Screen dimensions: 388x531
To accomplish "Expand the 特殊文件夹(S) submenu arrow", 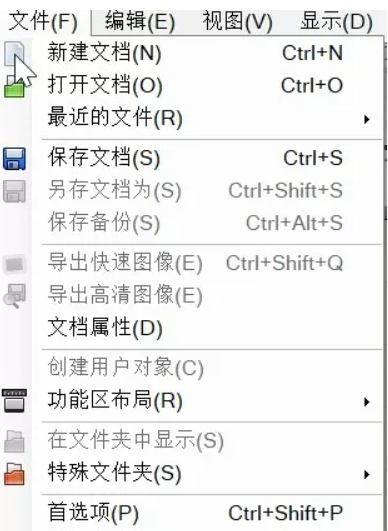I will 366,474.
